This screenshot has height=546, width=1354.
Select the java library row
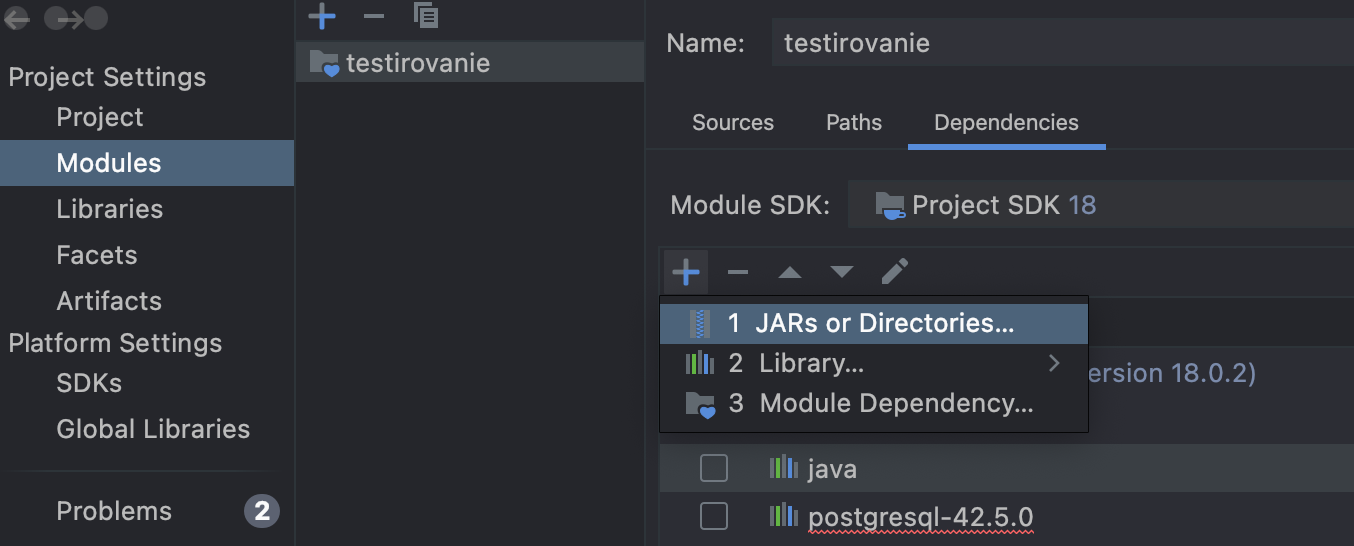(1007, 468)
